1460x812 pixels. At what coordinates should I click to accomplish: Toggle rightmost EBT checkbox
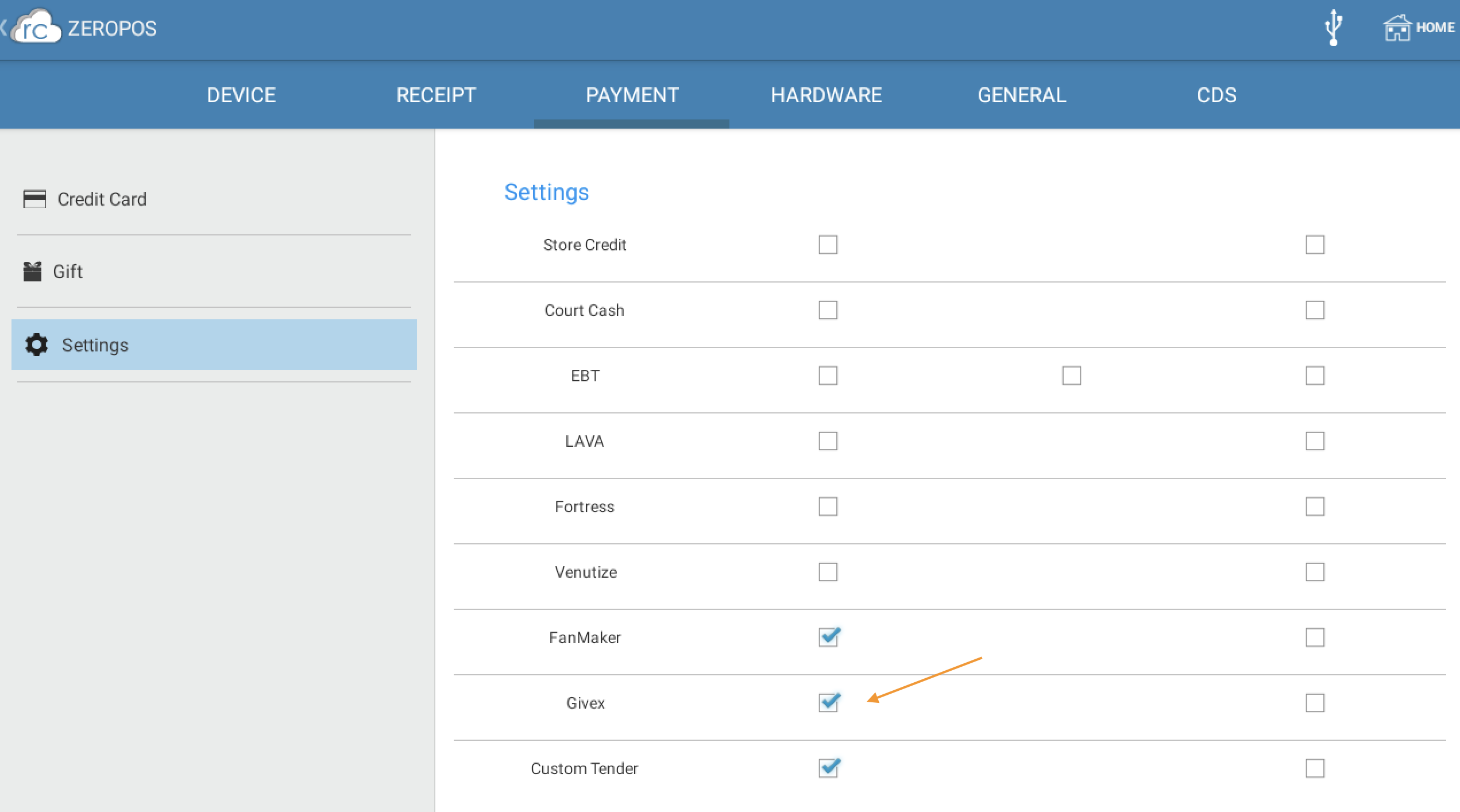click(x=1315, y=376)
